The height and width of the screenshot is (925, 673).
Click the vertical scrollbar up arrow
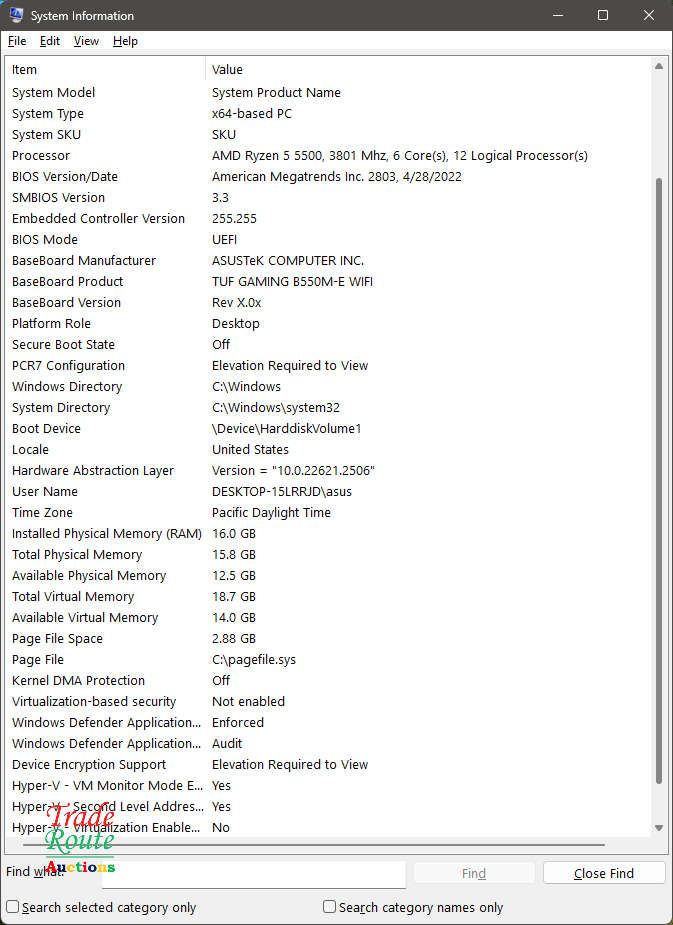point(659,66)
